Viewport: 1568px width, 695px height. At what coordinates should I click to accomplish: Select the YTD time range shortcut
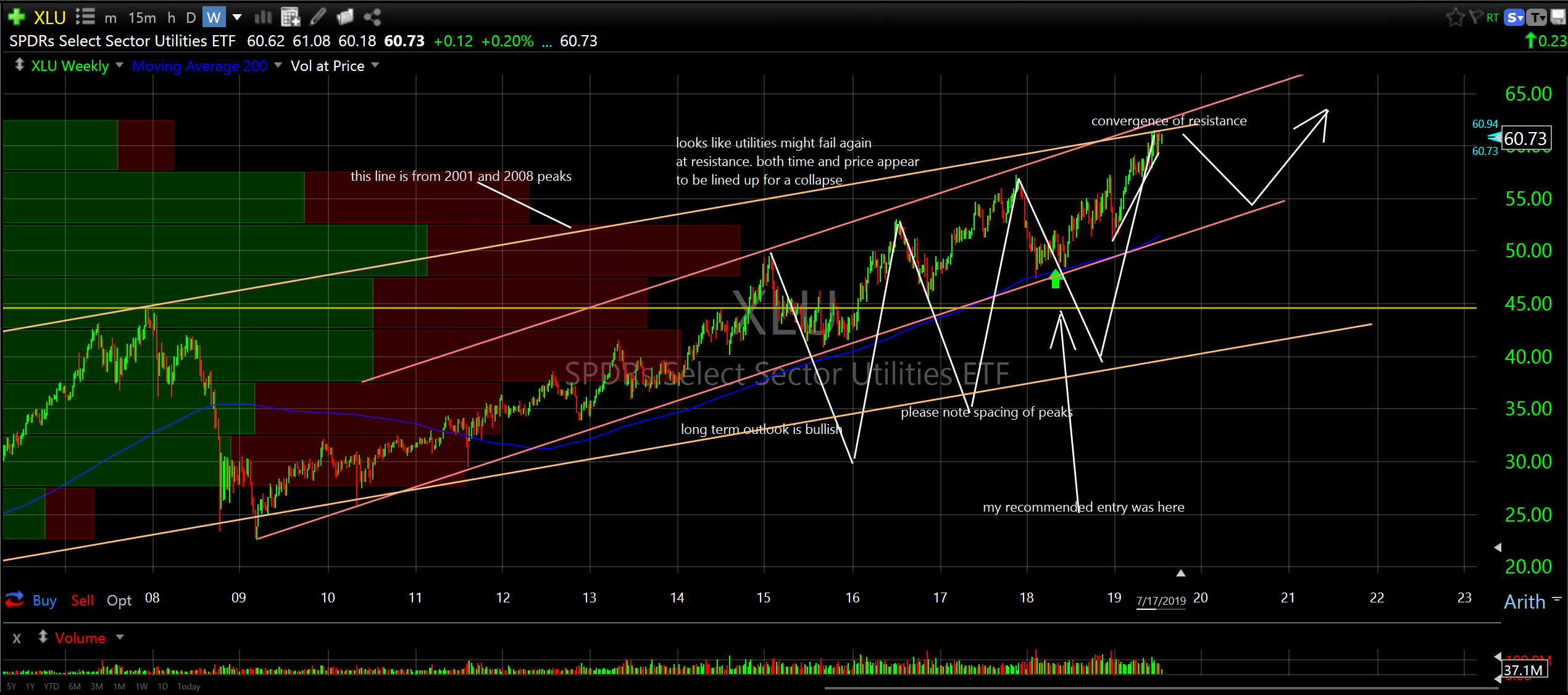click(x=51, y=686)
